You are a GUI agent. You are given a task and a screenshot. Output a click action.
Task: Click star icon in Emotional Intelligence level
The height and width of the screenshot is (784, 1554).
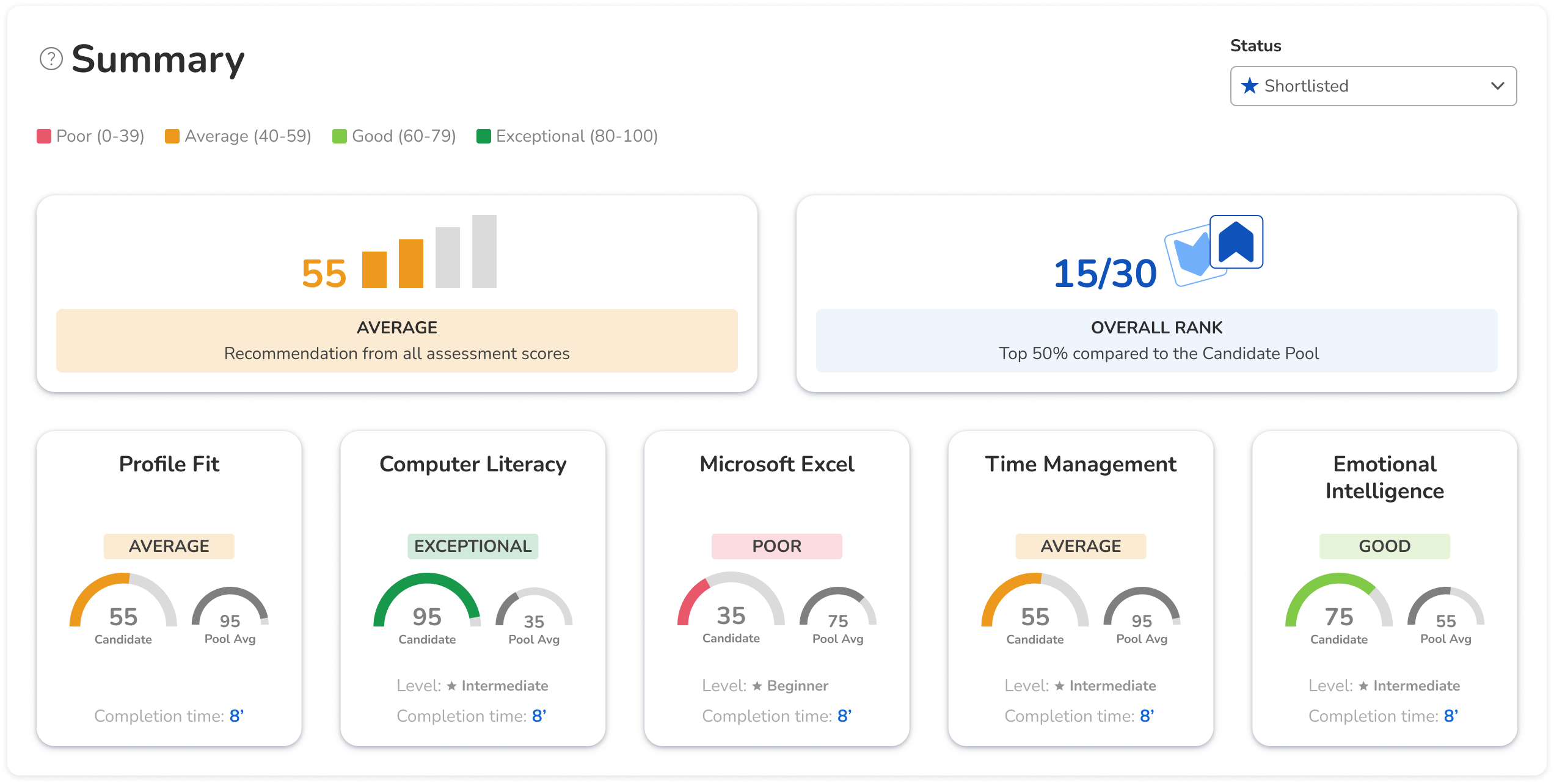1363,686
